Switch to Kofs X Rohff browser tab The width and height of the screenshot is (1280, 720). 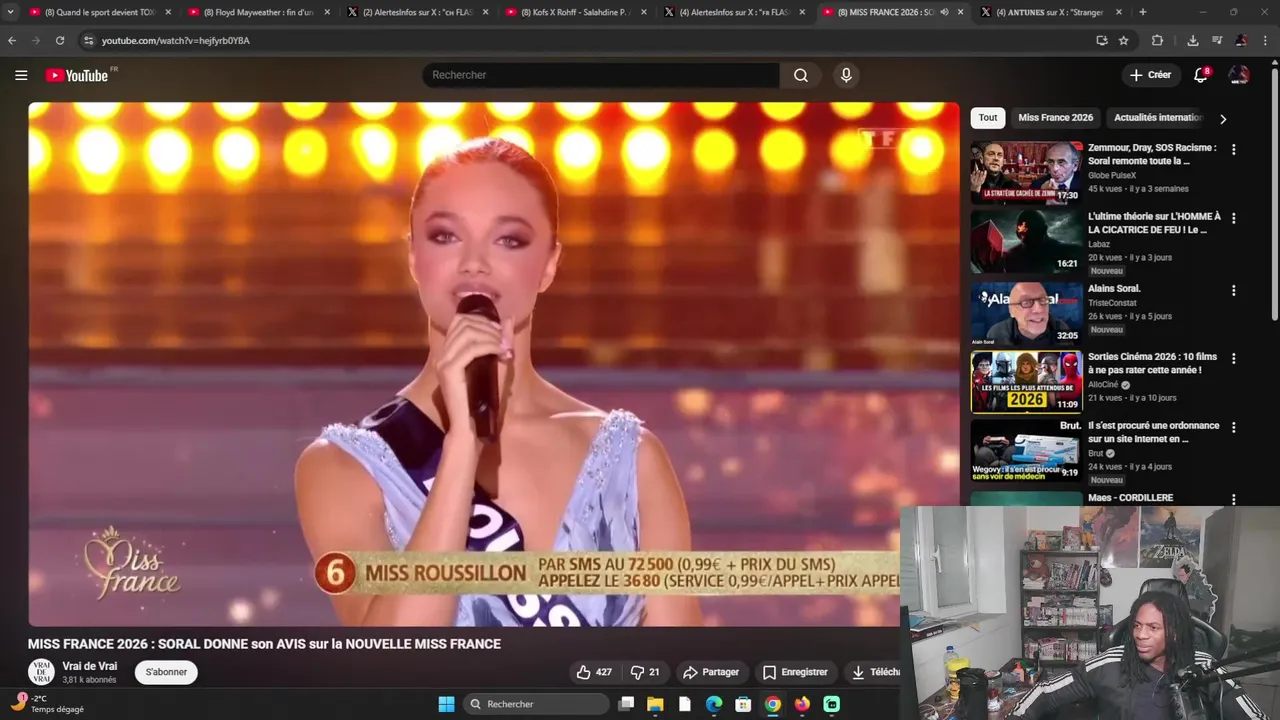coord(574,12)
